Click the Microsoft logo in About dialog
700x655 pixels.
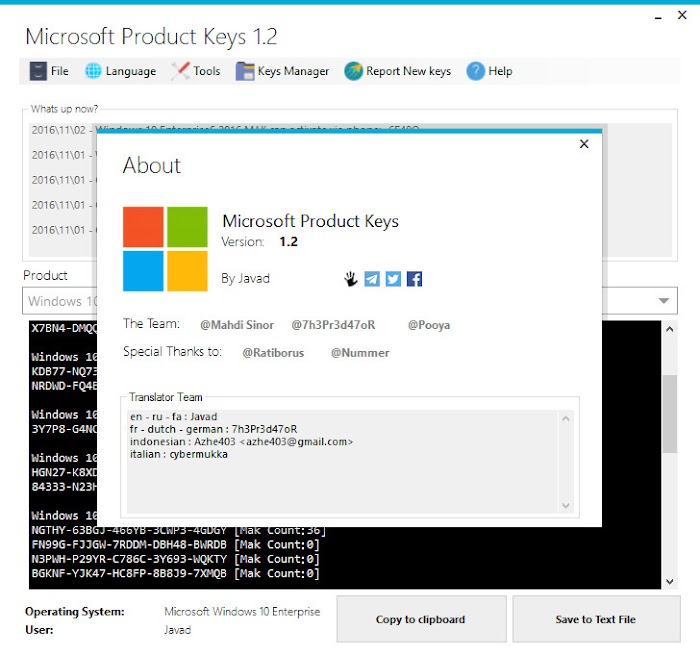[165, 249]
